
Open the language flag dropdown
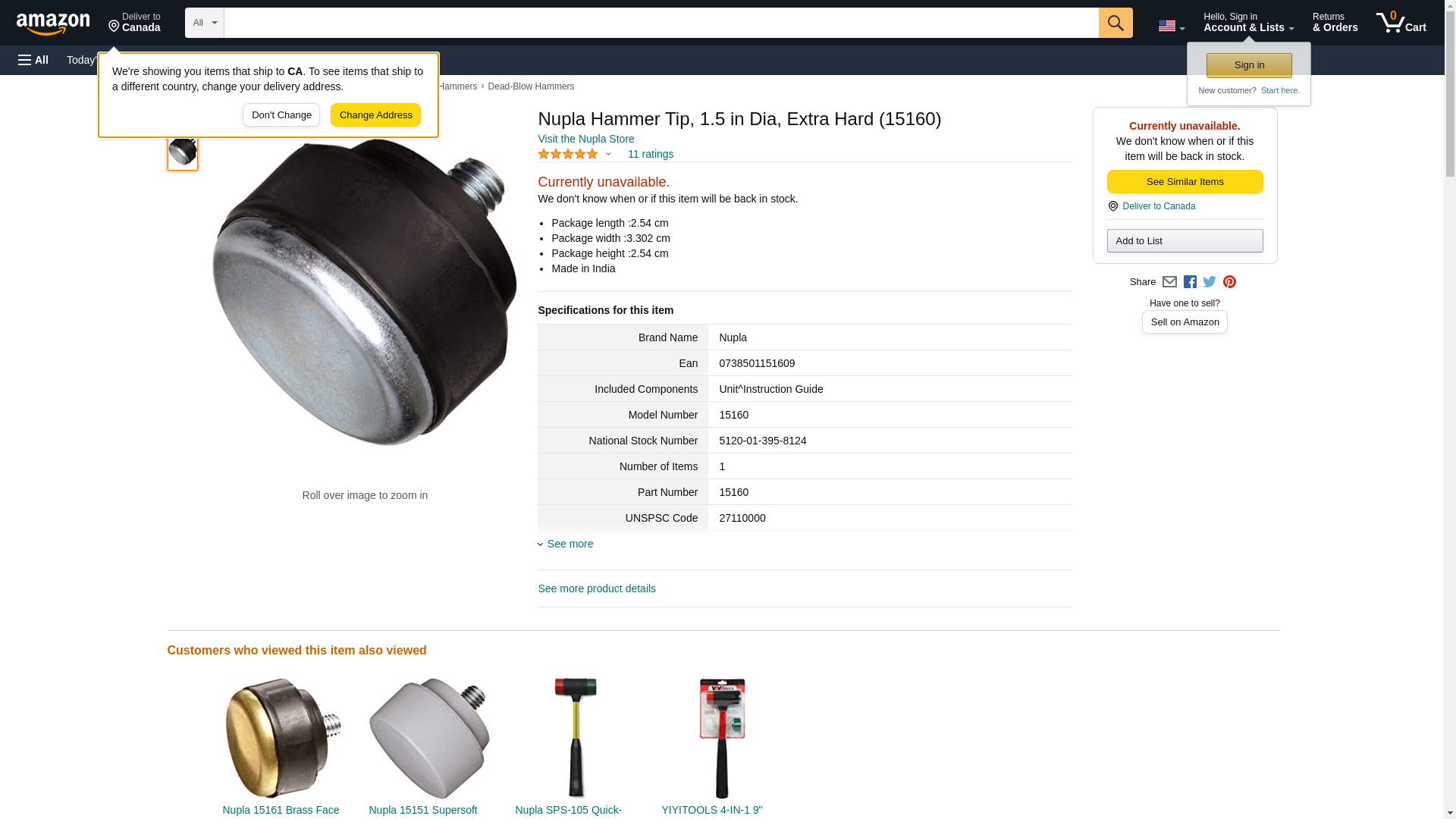[1171, 26]
